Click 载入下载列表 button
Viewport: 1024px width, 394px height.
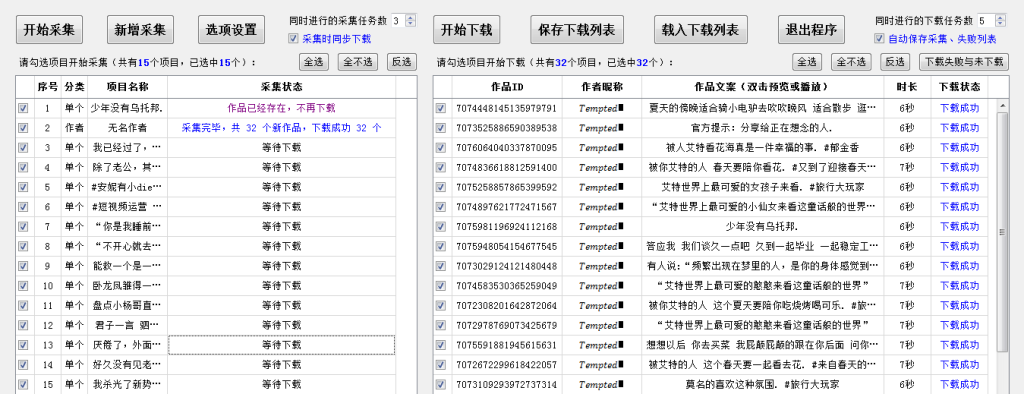click(701, 29)
